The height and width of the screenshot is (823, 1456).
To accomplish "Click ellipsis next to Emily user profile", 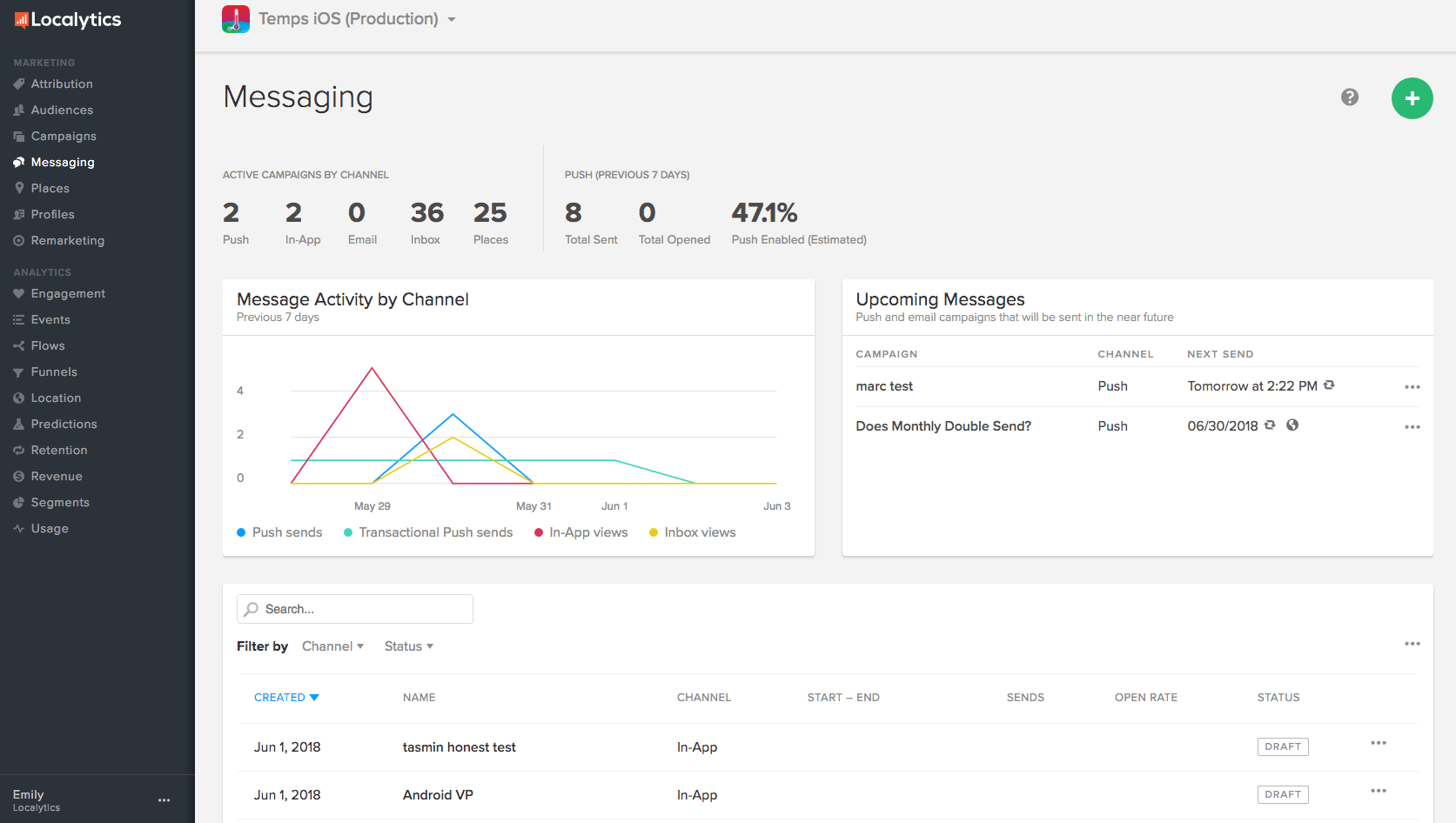I will (164, 800).
